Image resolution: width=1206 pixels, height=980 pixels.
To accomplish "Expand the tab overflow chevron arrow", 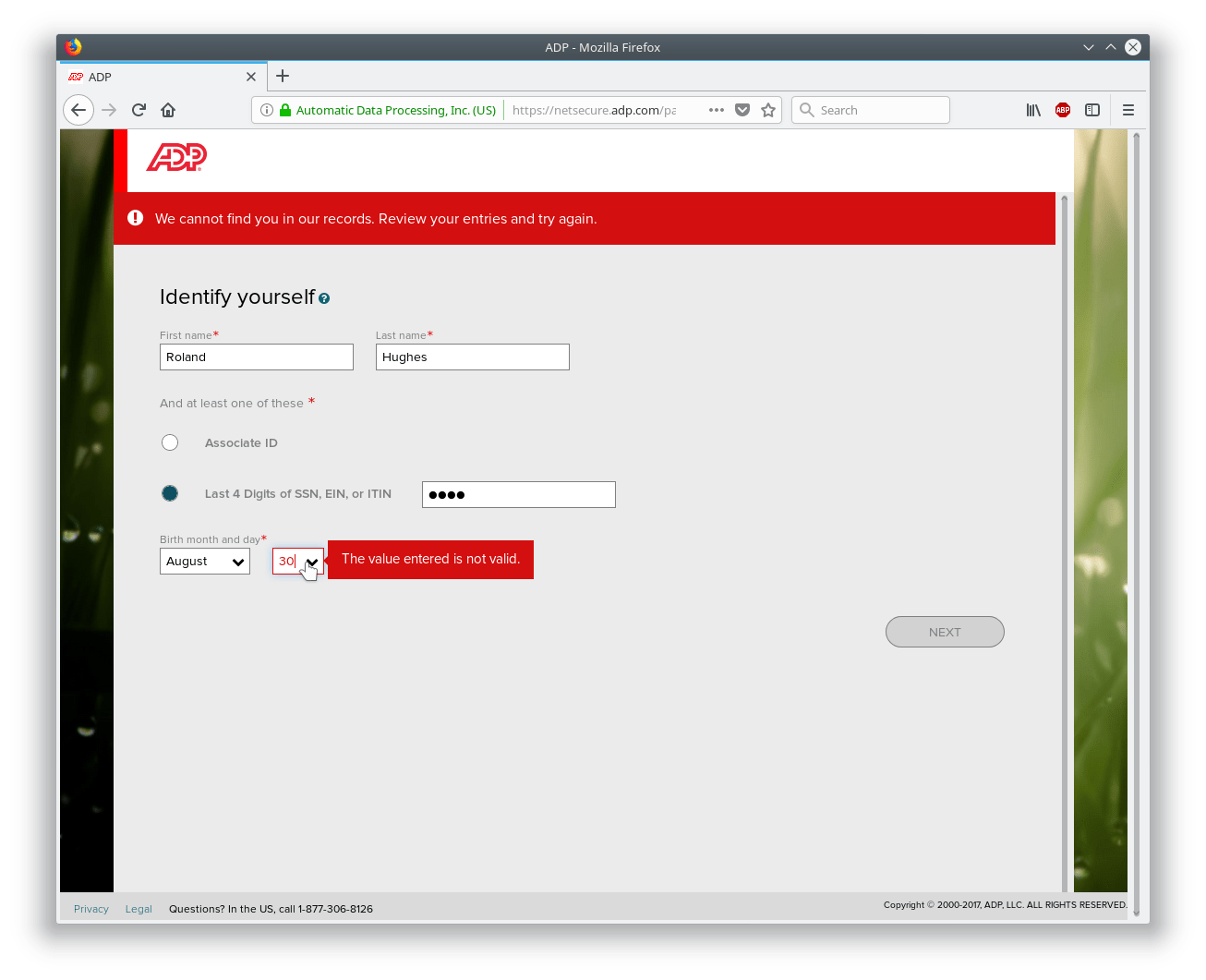I will coord(1088,47).
